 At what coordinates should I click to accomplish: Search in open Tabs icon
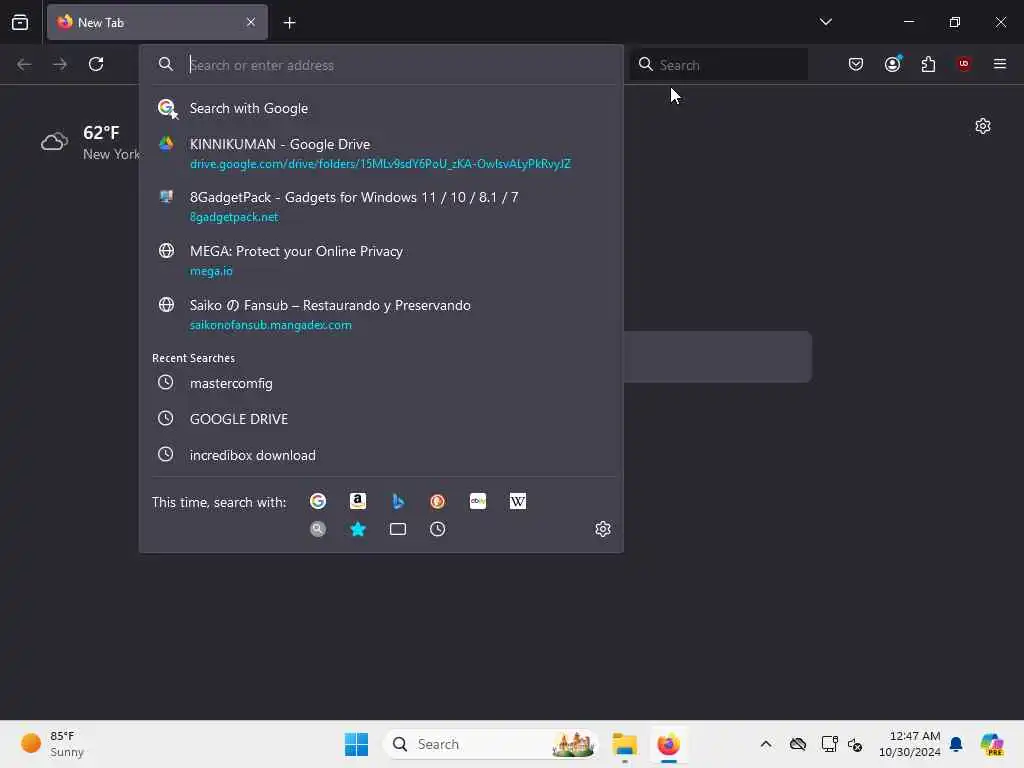point(398,529)
